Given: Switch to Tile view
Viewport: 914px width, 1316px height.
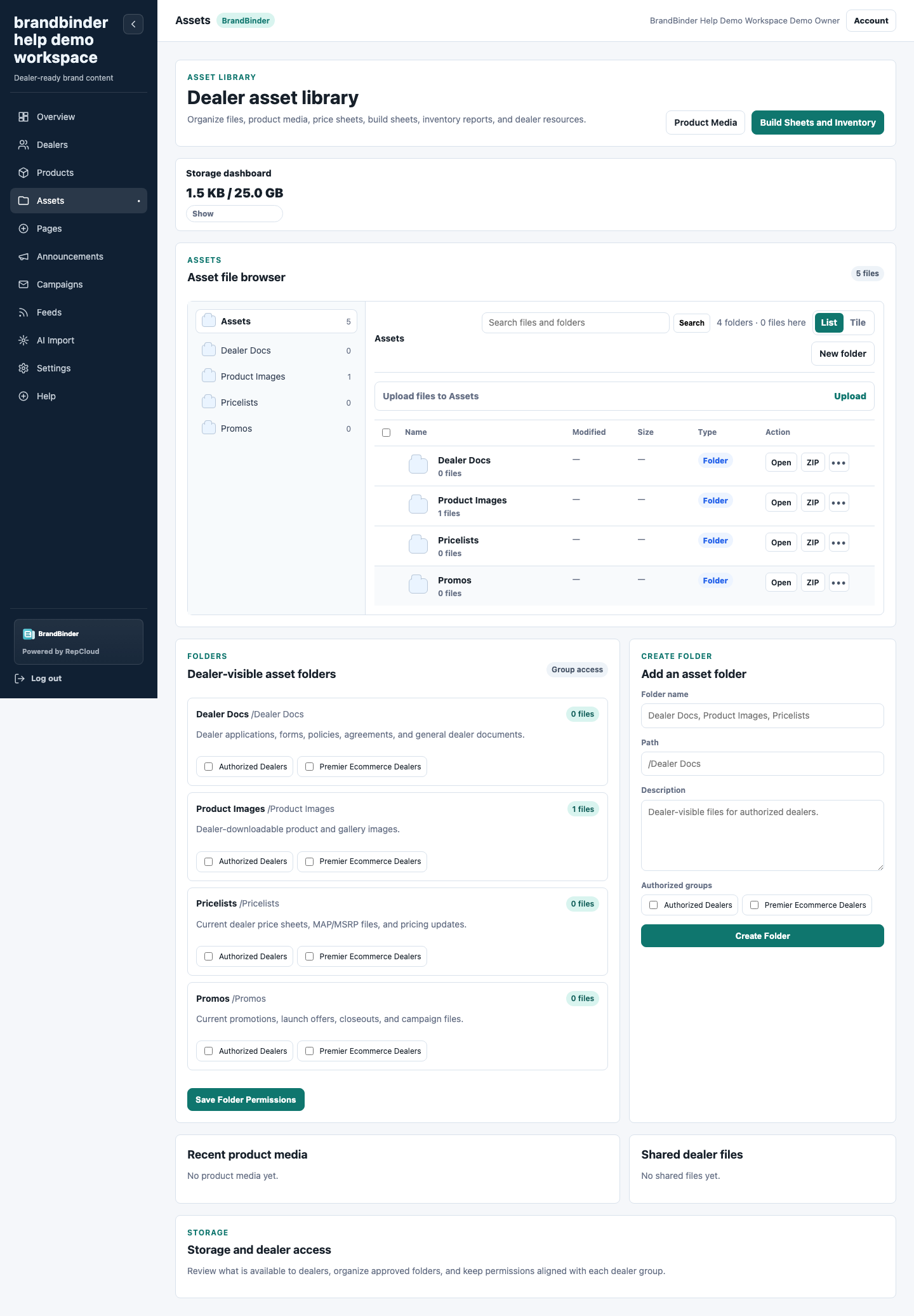Looking at the screenshot, I should click(x=858, y=322).
